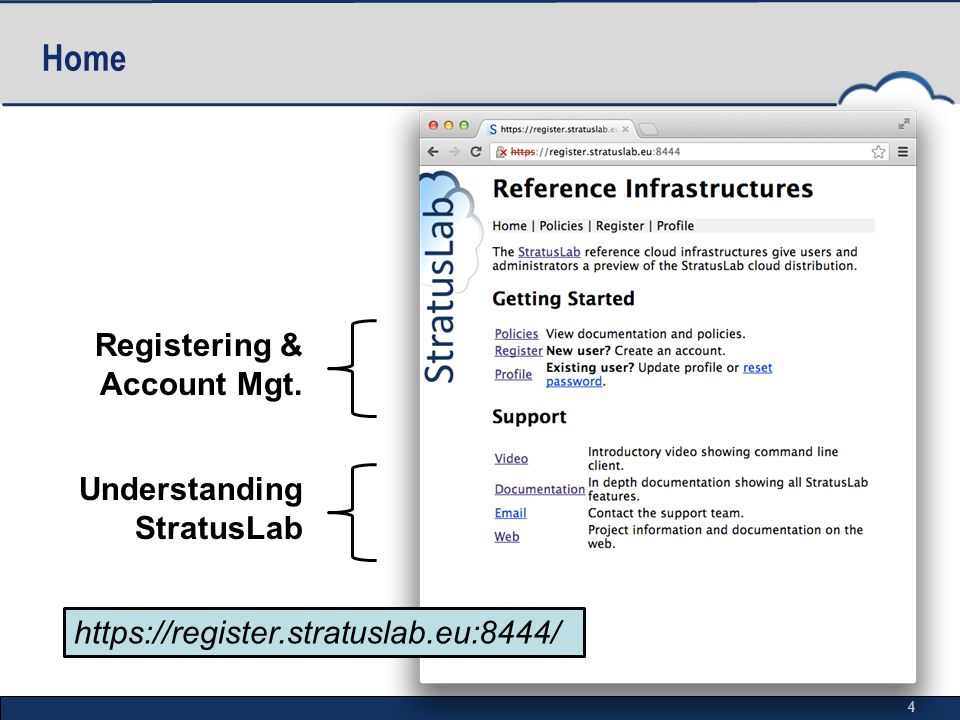Click the insecure https lock icon

pos(501,152)
